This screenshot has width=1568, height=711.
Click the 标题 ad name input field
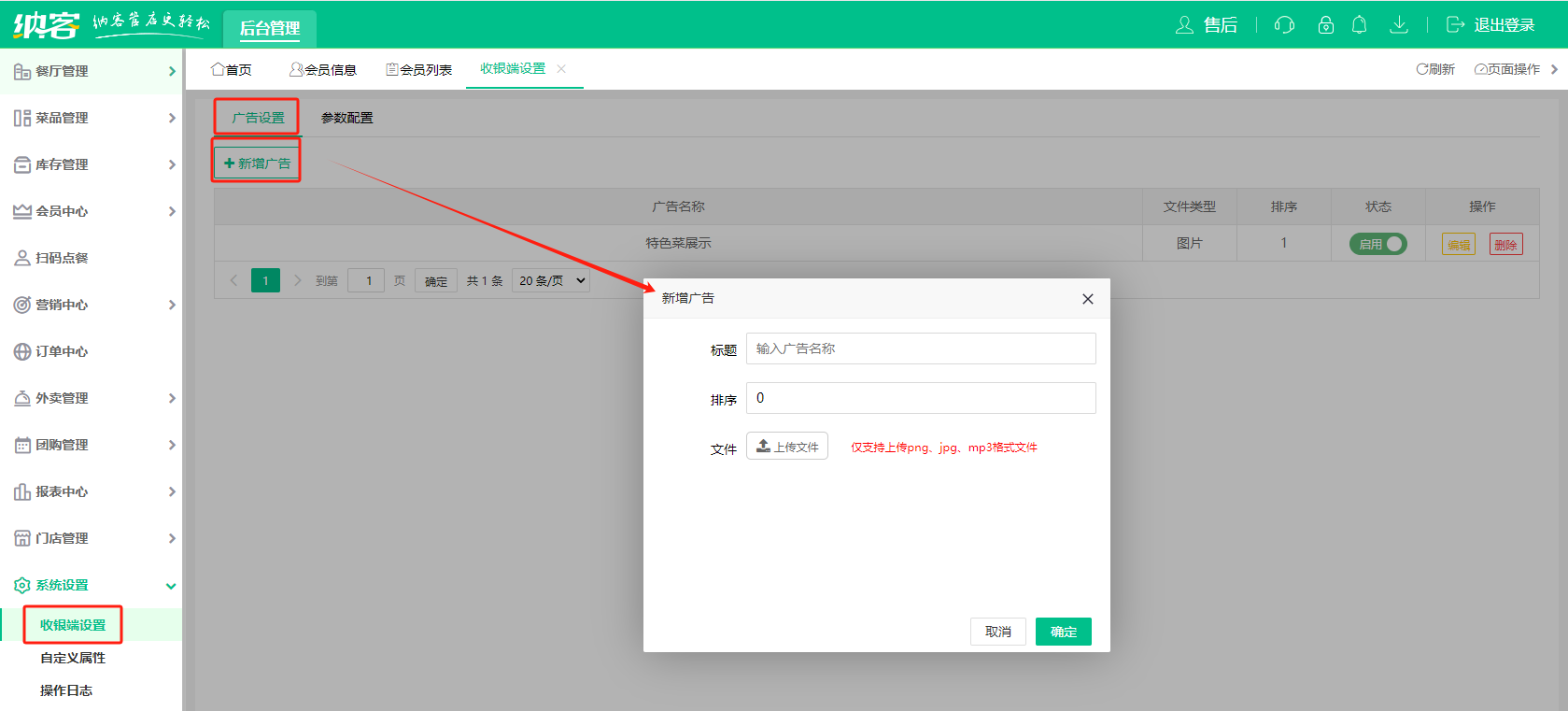(921, 348)
